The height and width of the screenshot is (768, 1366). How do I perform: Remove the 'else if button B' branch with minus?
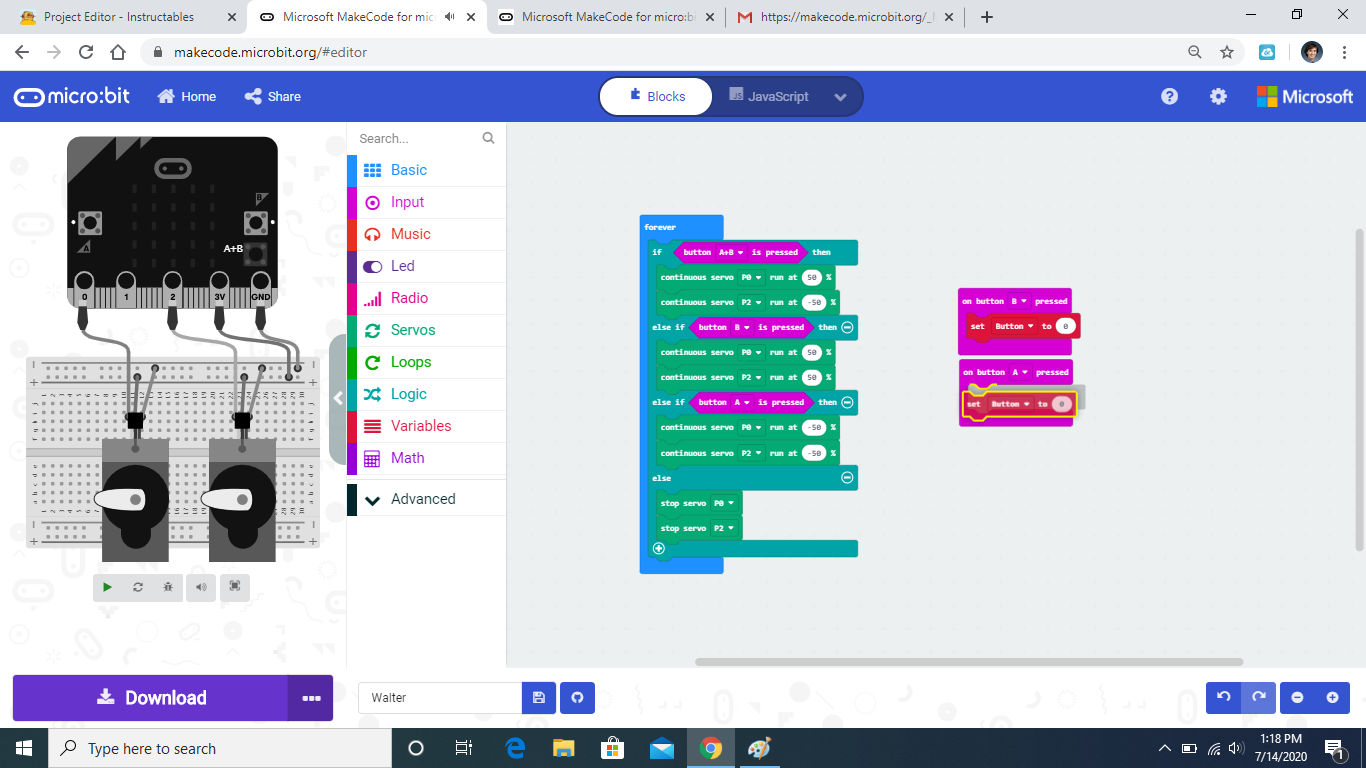(x=847, y=327)
